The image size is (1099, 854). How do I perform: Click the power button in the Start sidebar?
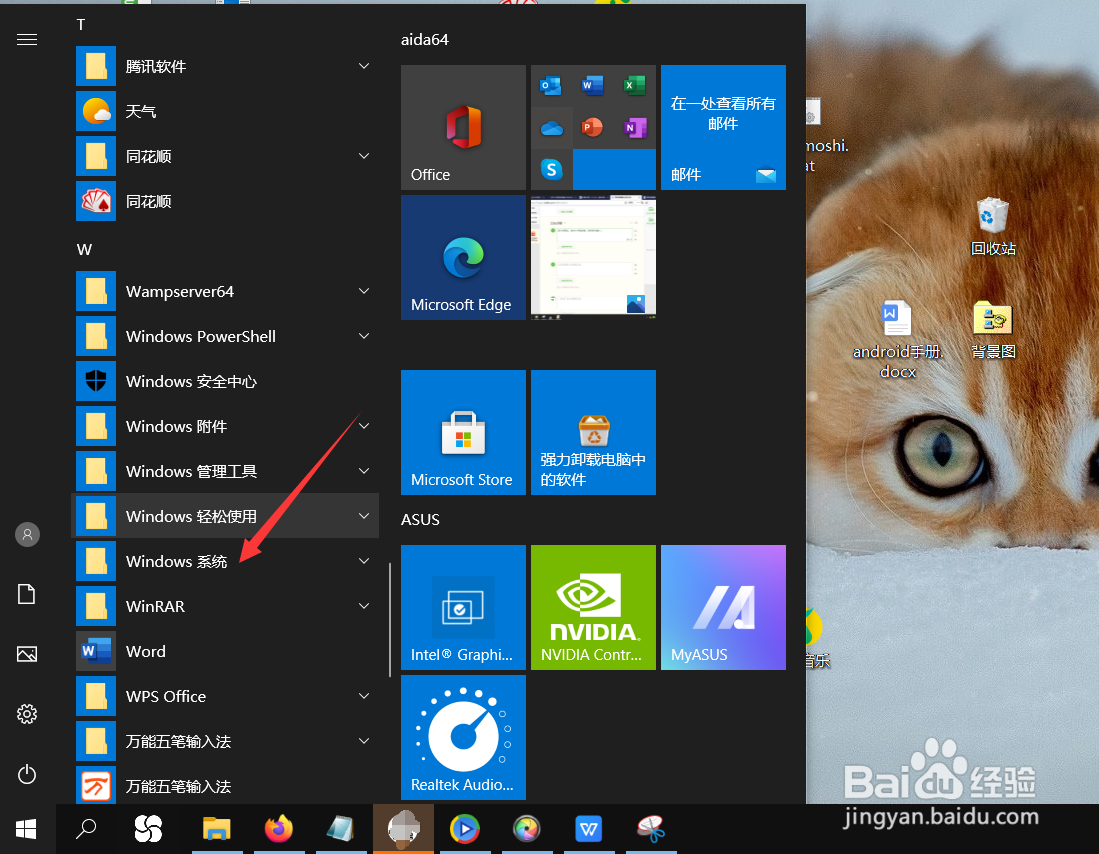[27, 774]
